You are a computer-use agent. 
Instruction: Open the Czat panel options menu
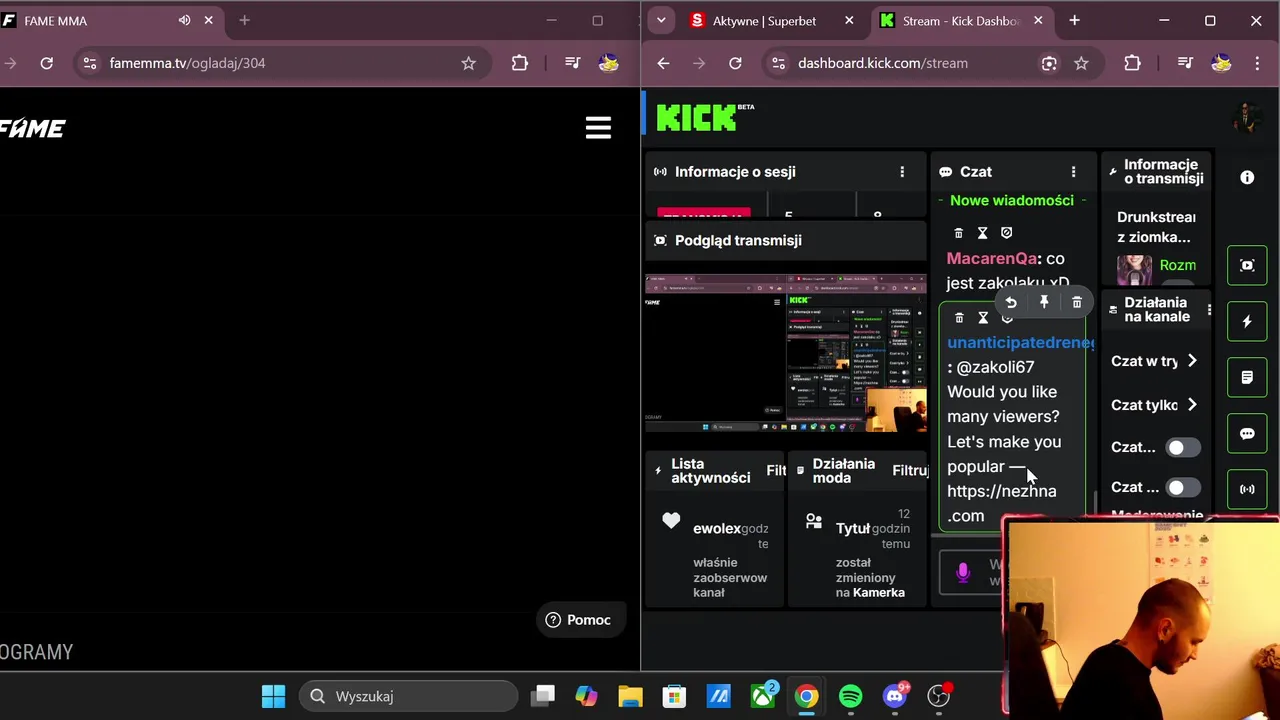1073,172
